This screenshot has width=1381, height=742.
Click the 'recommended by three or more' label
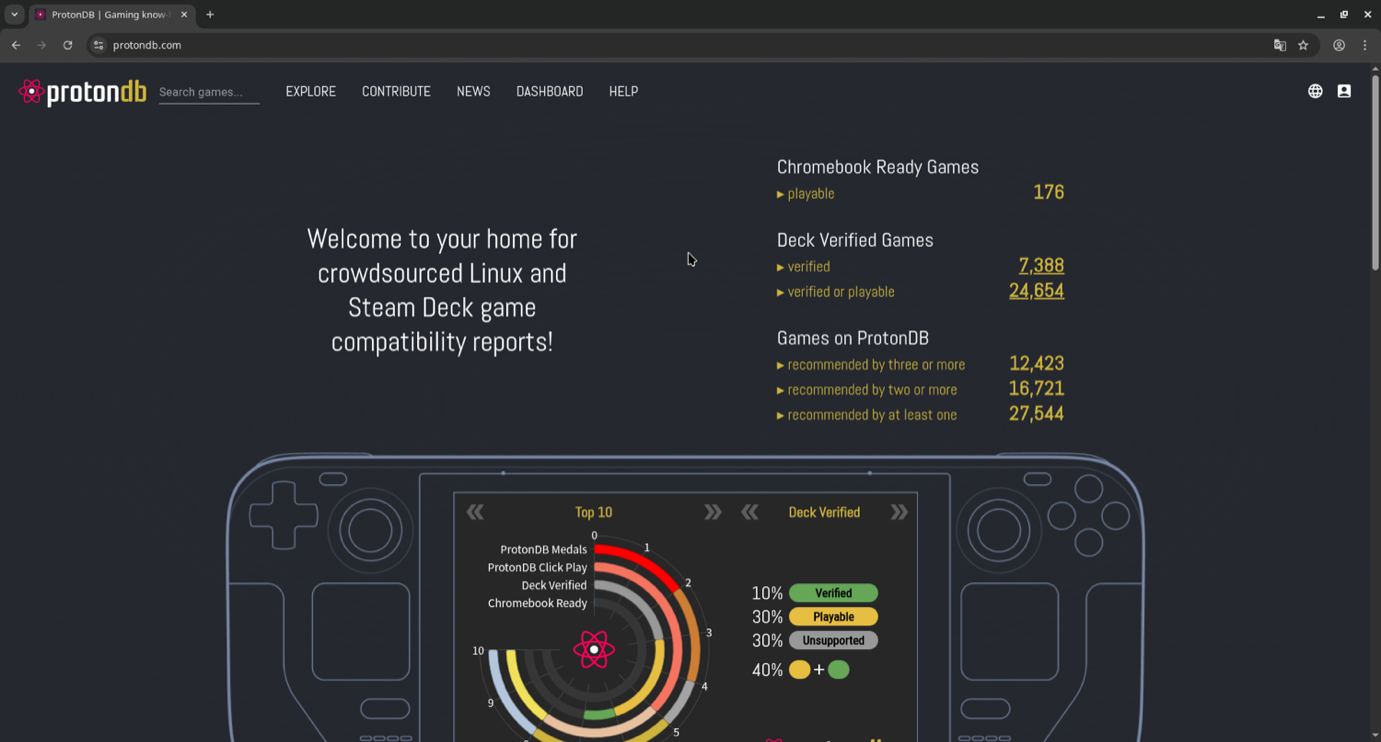tap(876, 365)
